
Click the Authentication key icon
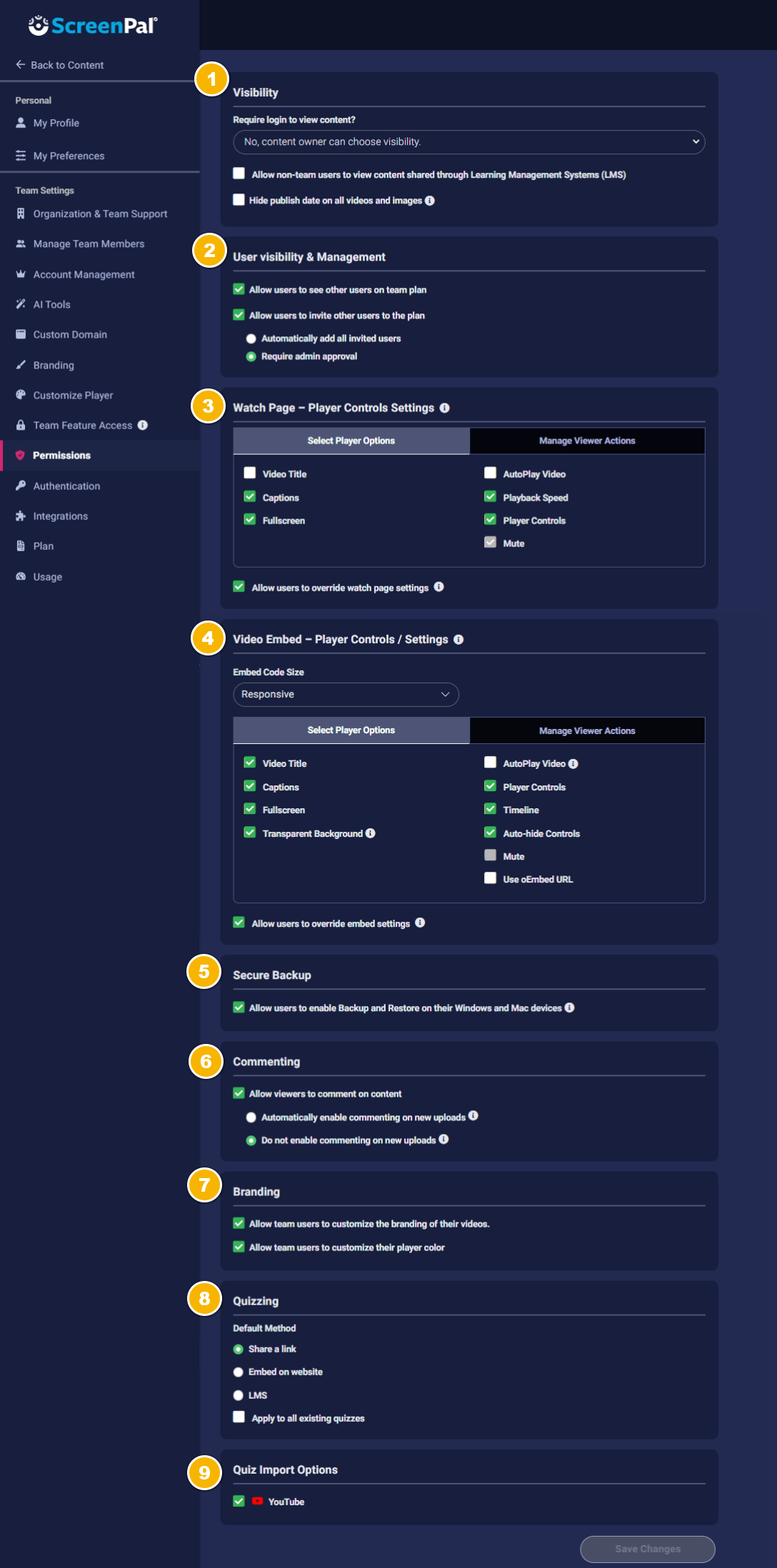pos(21,486)
